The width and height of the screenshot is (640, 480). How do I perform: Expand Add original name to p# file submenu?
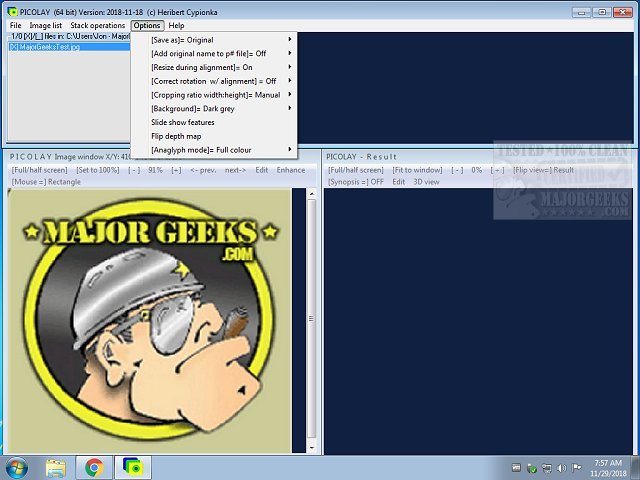[214, 53]
